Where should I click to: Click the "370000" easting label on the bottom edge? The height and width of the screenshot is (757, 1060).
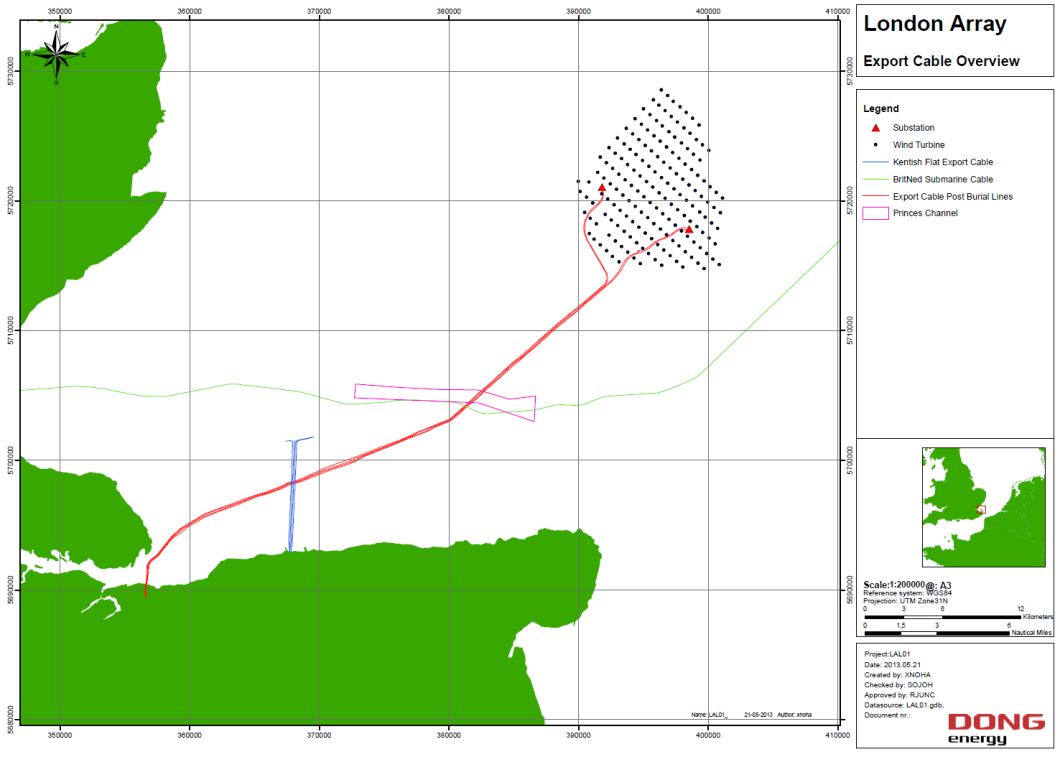pyautogui.click(x=319, y=733)
